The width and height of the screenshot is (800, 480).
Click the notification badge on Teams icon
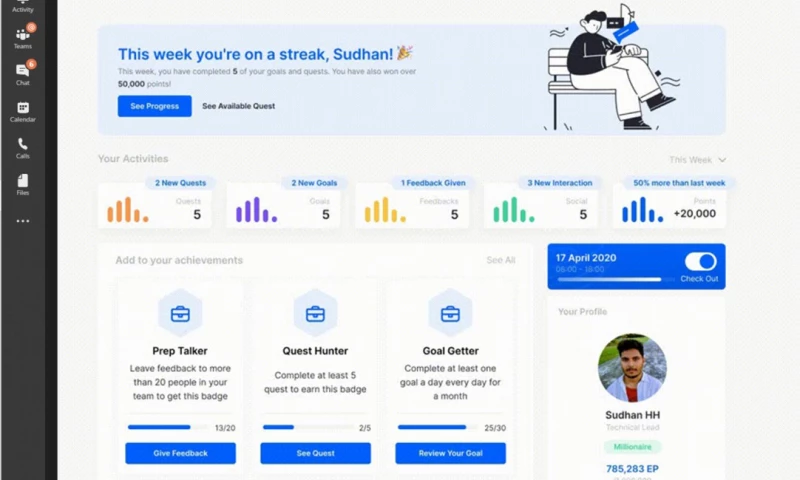(x=31, y=27)
